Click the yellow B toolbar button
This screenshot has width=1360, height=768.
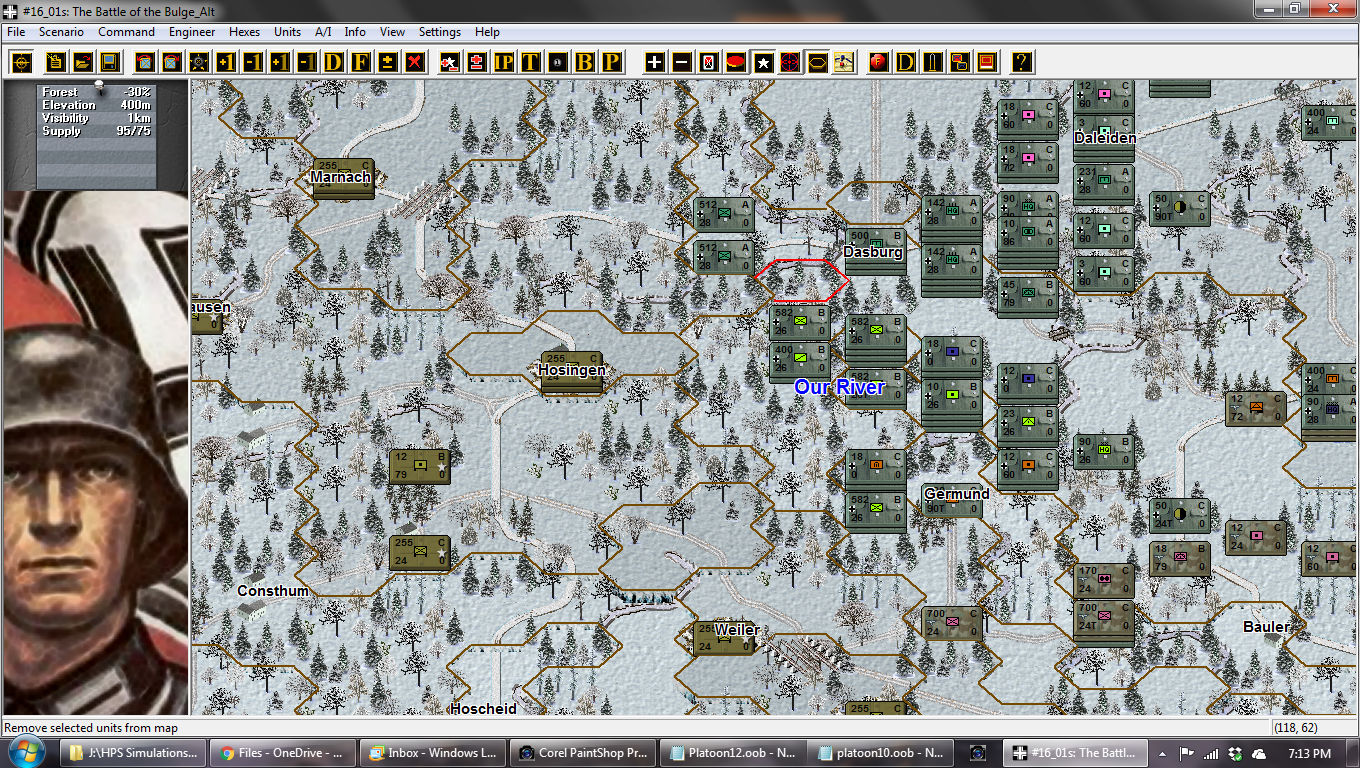pyautogui.click(x=585, y=62)
